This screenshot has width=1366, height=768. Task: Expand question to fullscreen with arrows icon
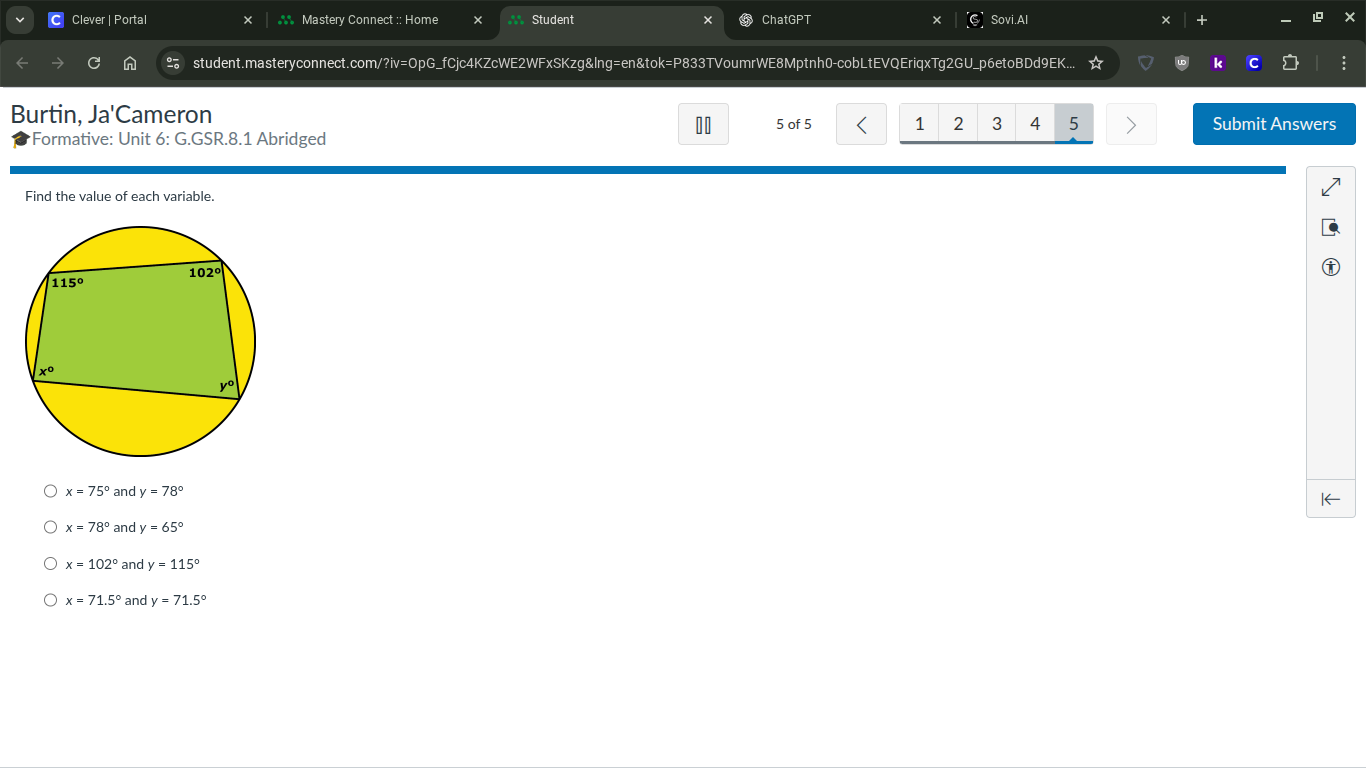click(1330, 188)
